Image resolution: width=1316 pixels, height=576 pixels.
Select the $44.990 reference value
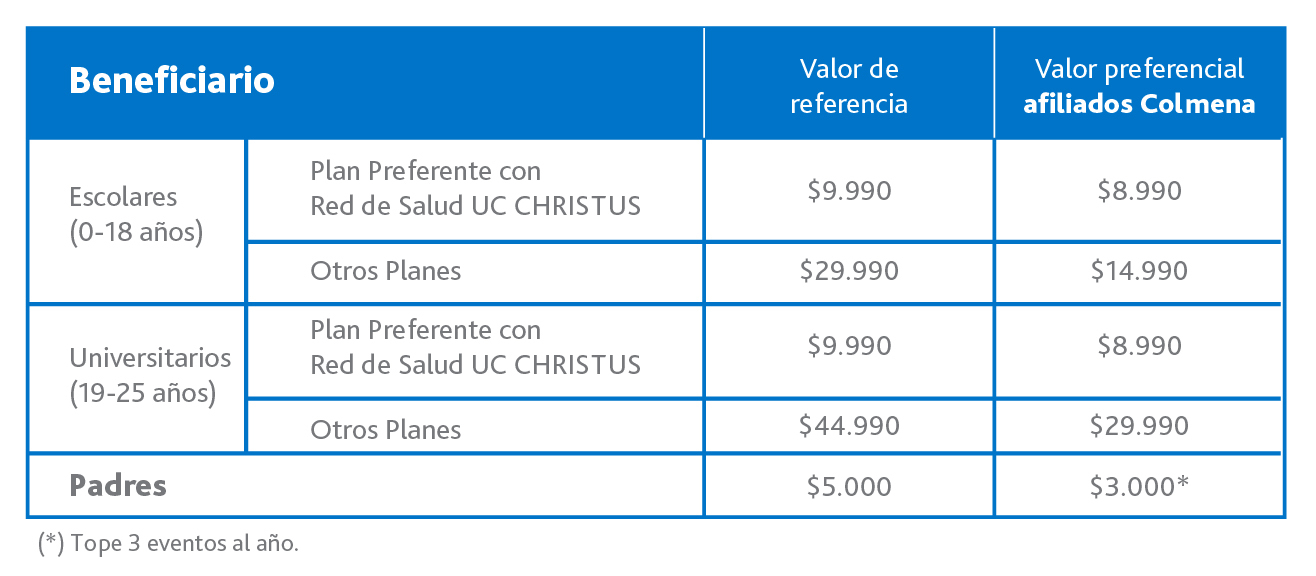[849, 426]
